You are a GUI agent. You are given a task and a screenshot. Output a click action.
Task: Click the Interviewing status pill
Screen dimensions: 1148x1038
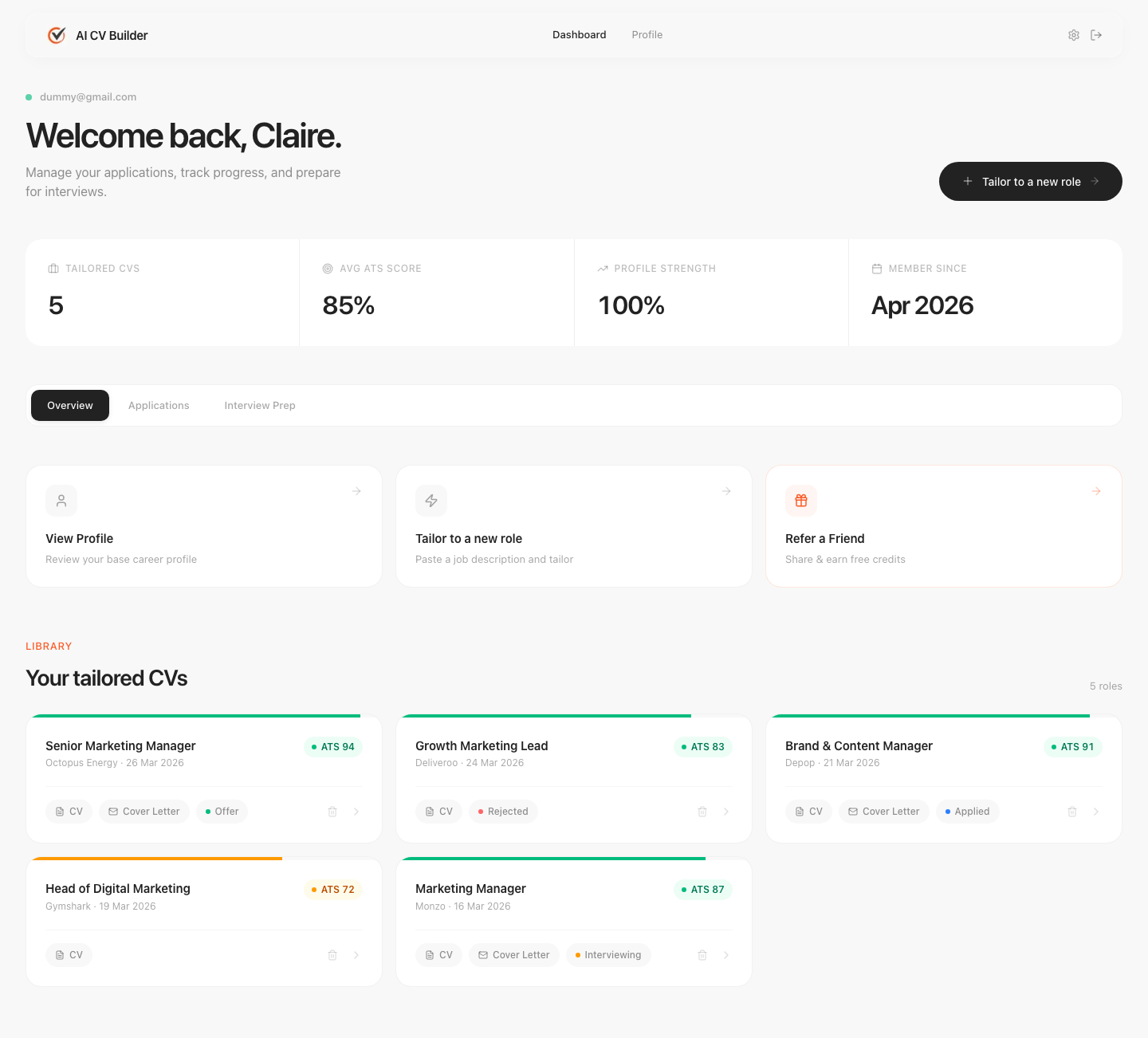(x=608, y=955)
